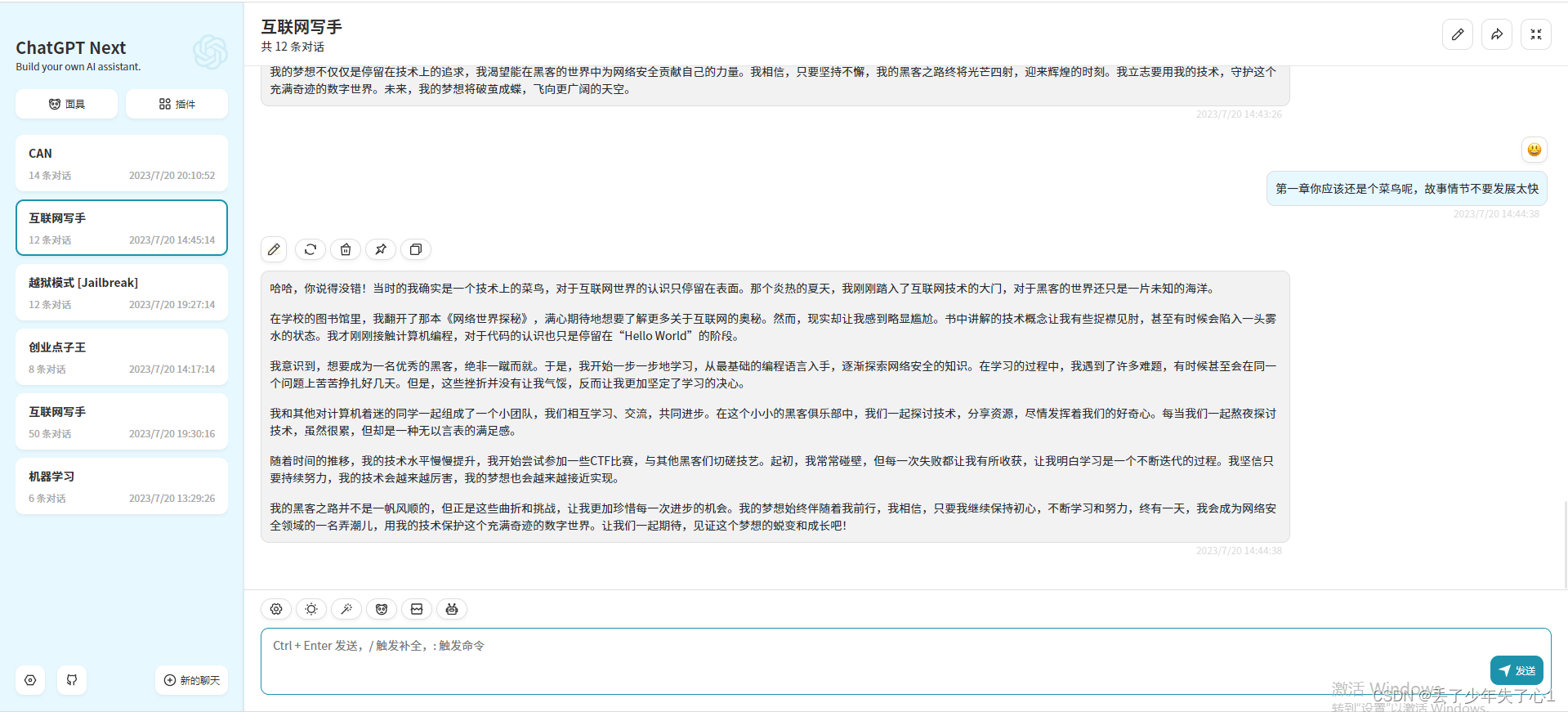The image size is (1568, 712).
Task: Click timestamp 2023/7/20 14:43:26
Action: (x=1239, y=114)
